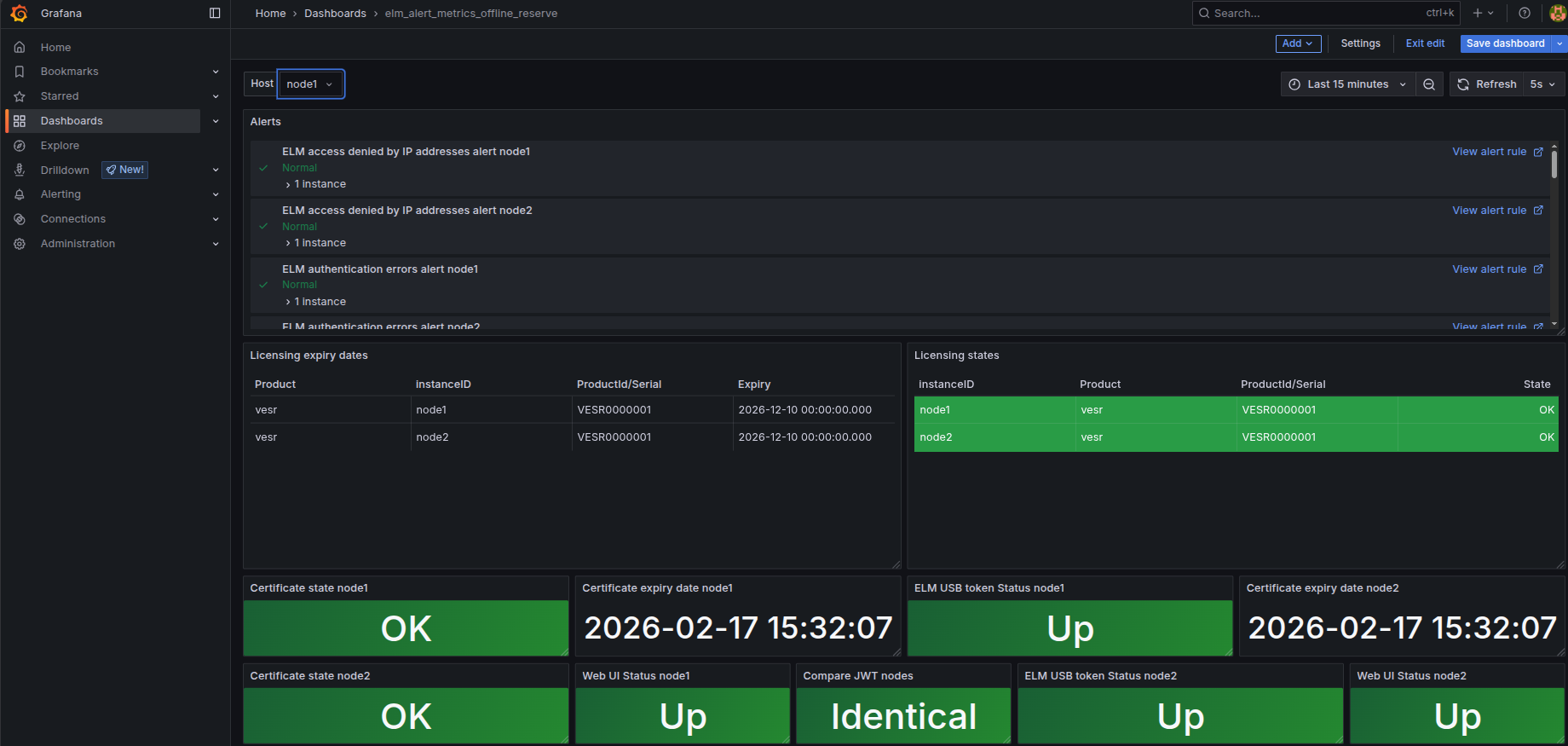Click the Expiry column header

pyautogui.click(x=754, y=385)
